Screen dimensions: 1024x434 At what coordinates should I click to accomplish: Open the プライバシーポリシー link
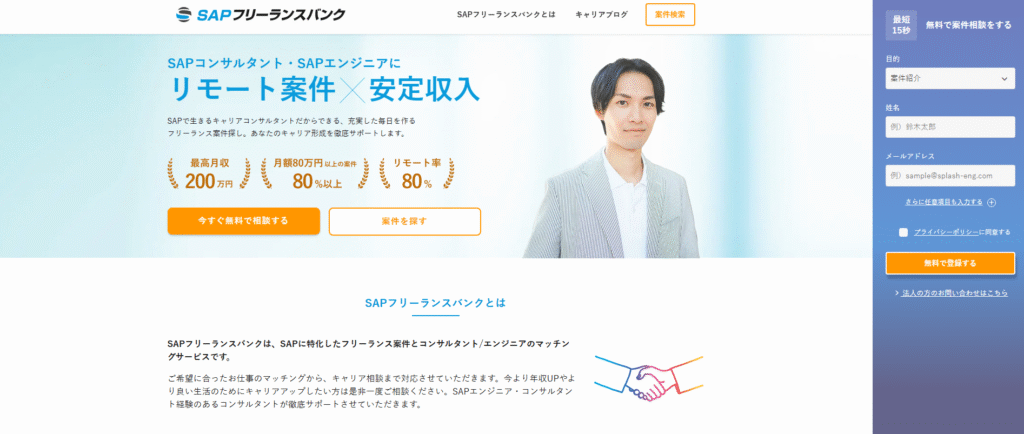tap(946, 232)
